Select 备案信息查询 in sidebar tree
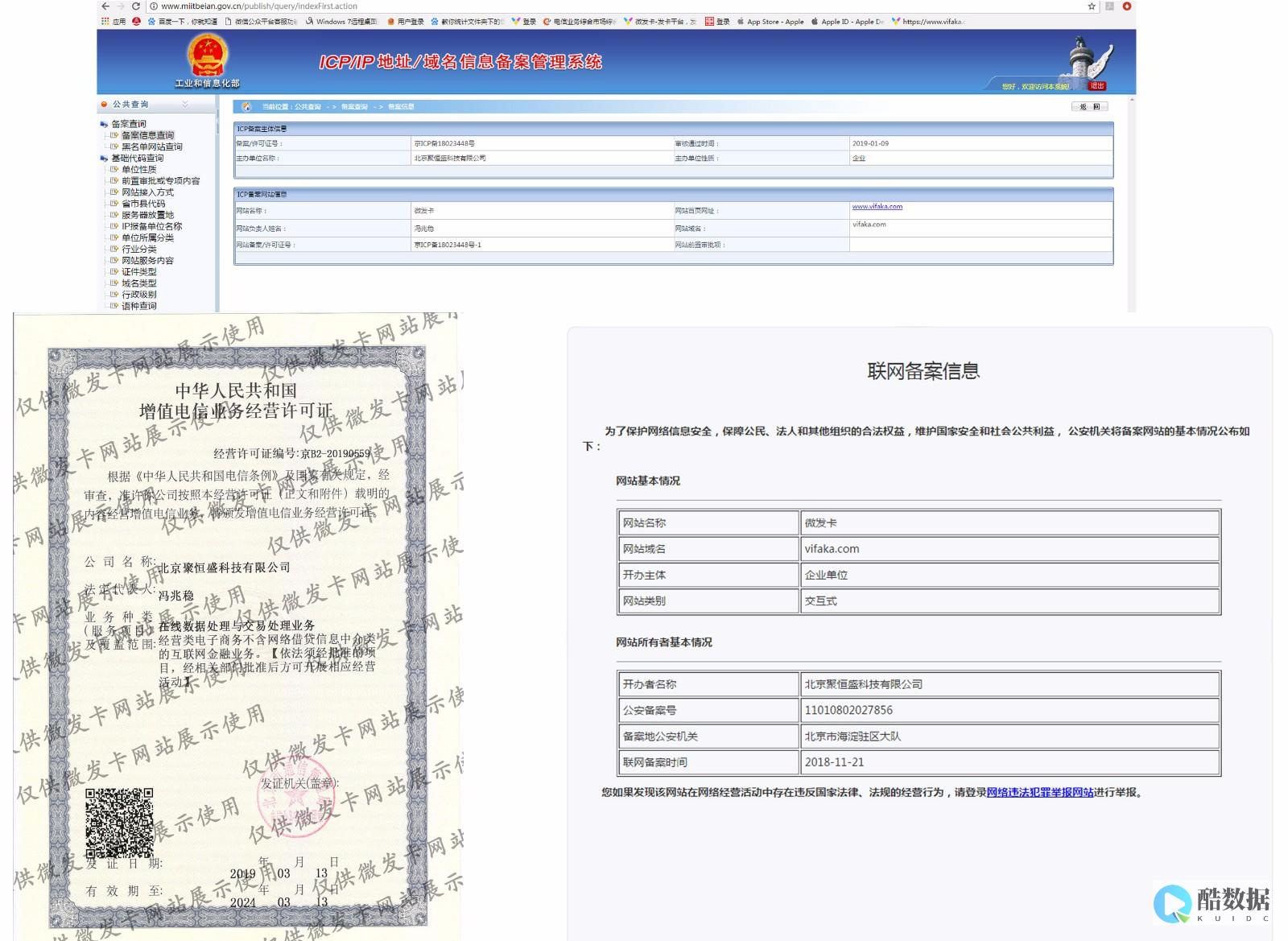 147,135
